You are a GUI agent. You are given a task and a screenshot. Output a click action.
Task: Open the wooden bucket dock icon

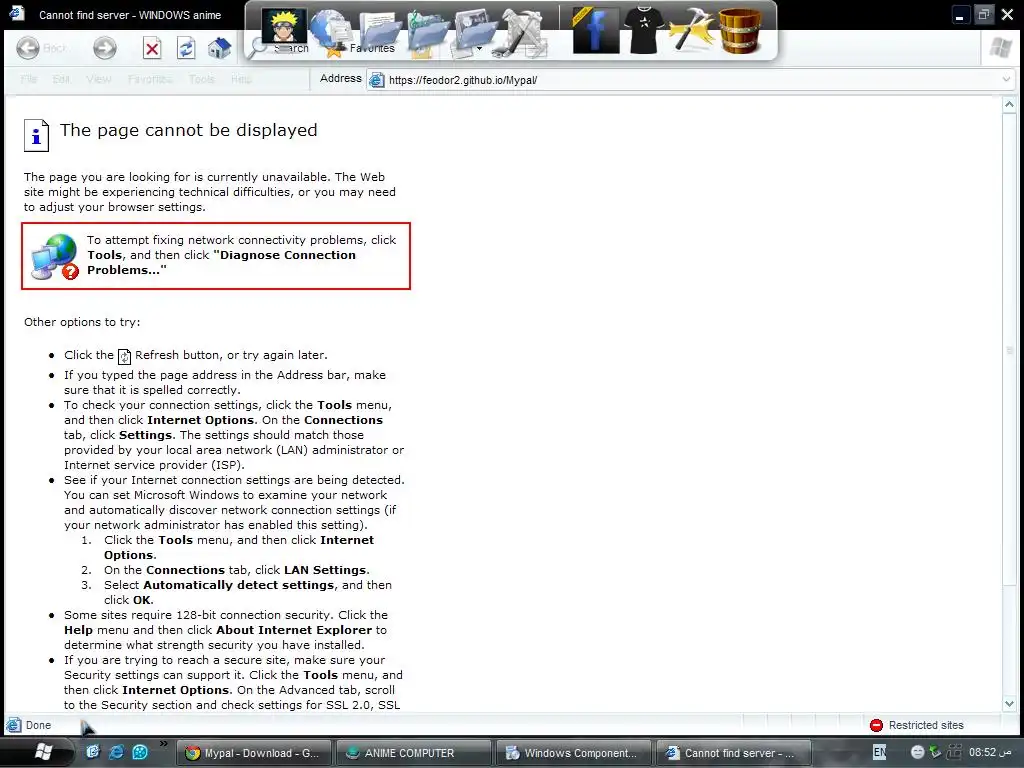(x=741, y=30)
